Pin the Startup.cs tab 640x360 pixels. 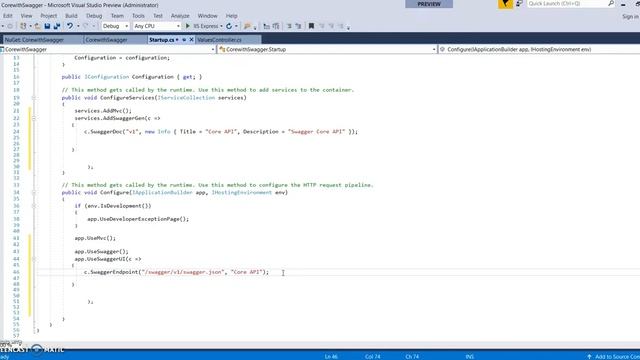[x=184, y=40]
